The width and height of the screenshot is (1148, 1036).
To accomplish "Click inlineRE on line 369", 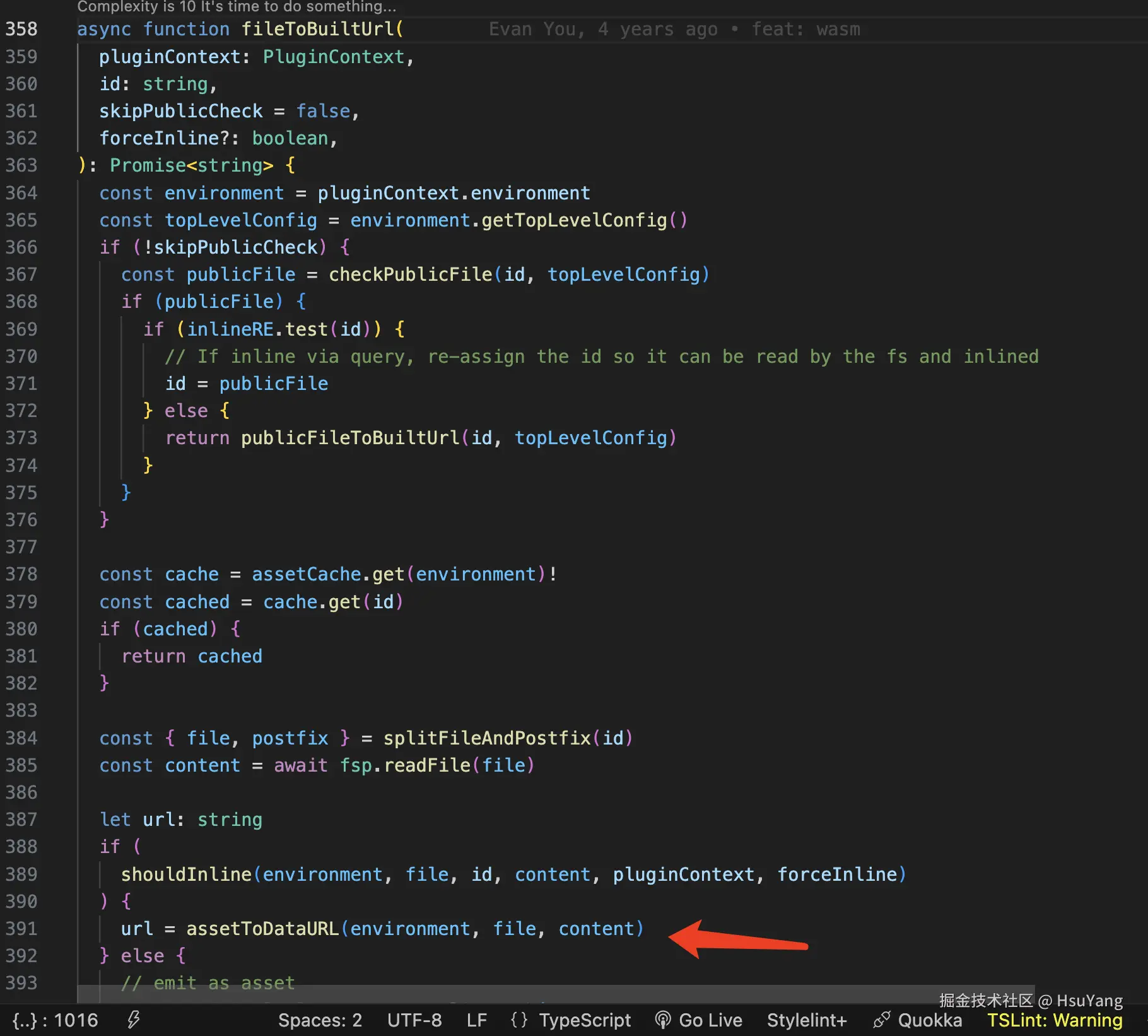I will (230, 329).
